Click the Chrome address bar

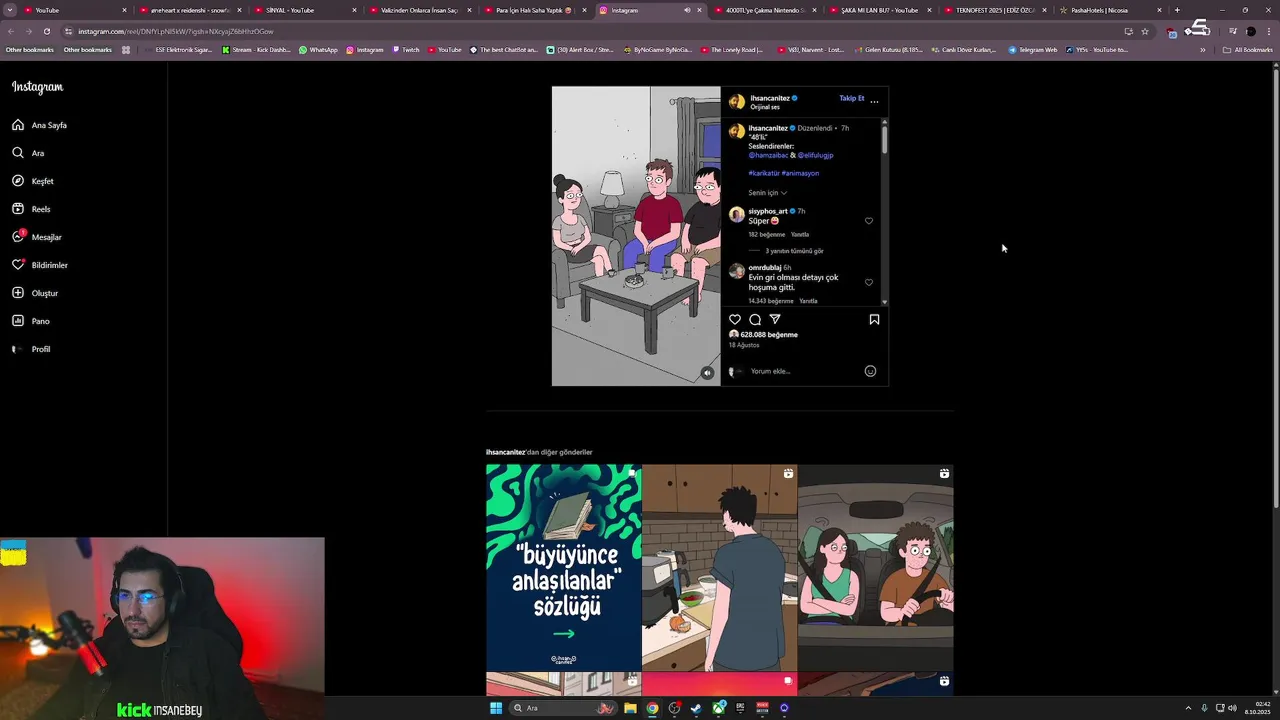click(x=590, y=31)
